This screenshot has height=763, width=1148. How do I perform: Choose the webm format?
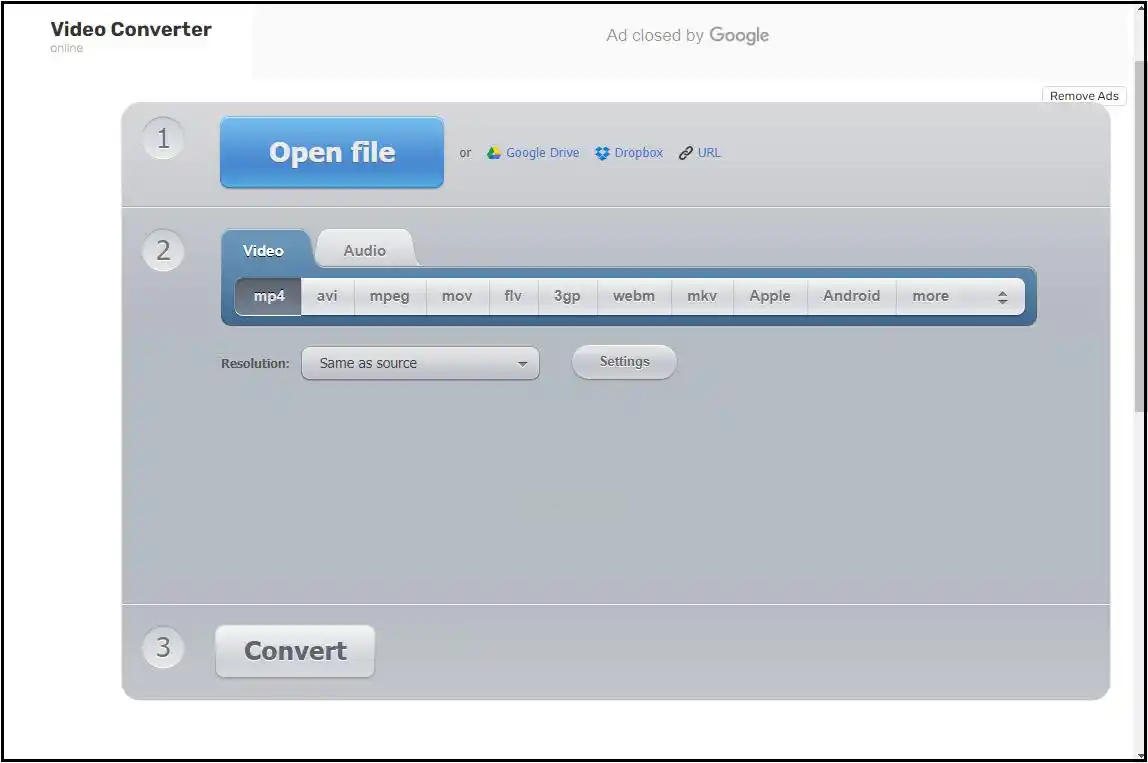click(x=634, y=297)
